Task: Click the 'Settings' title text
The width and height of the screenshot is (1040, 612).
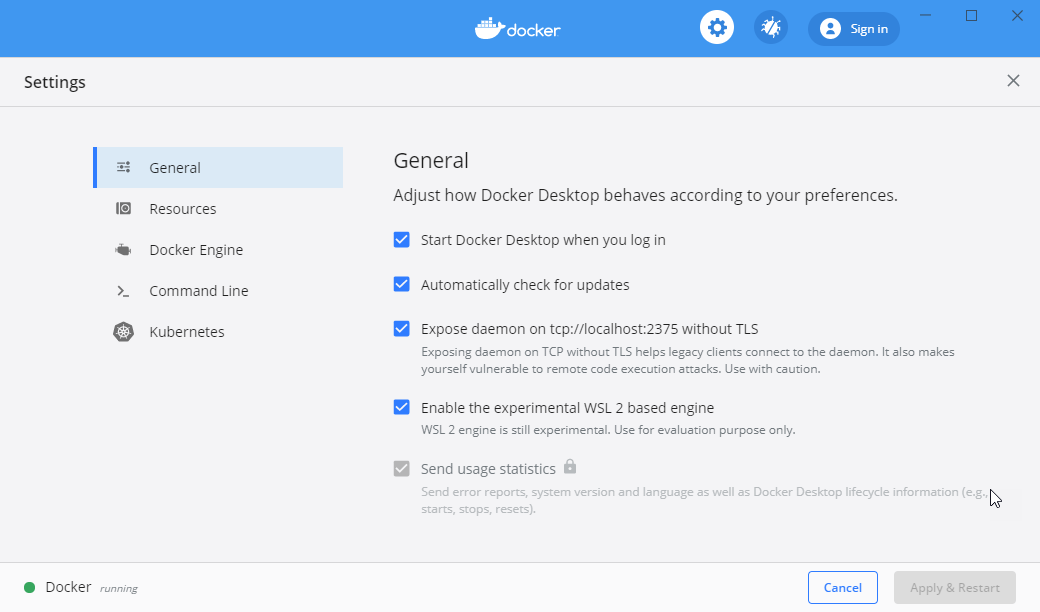Action: [x=55, y=82]
